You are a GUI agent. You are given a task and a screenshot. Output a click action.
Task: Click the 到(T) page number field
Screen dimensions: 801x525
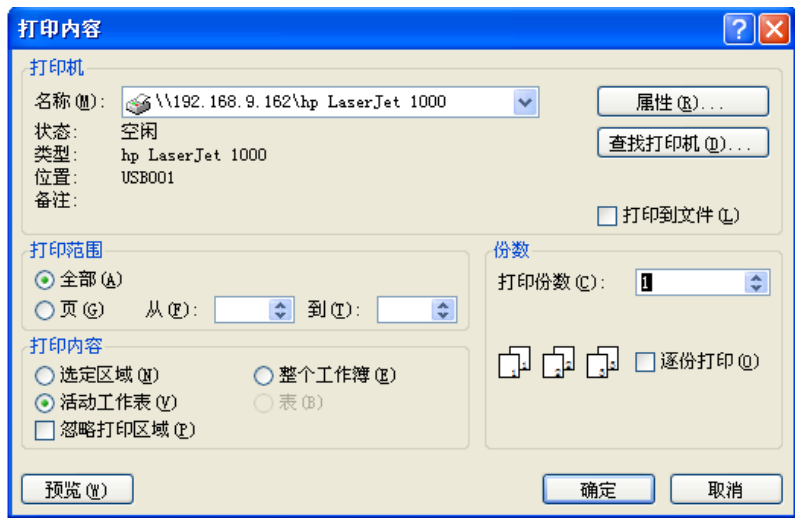(405, 310)
